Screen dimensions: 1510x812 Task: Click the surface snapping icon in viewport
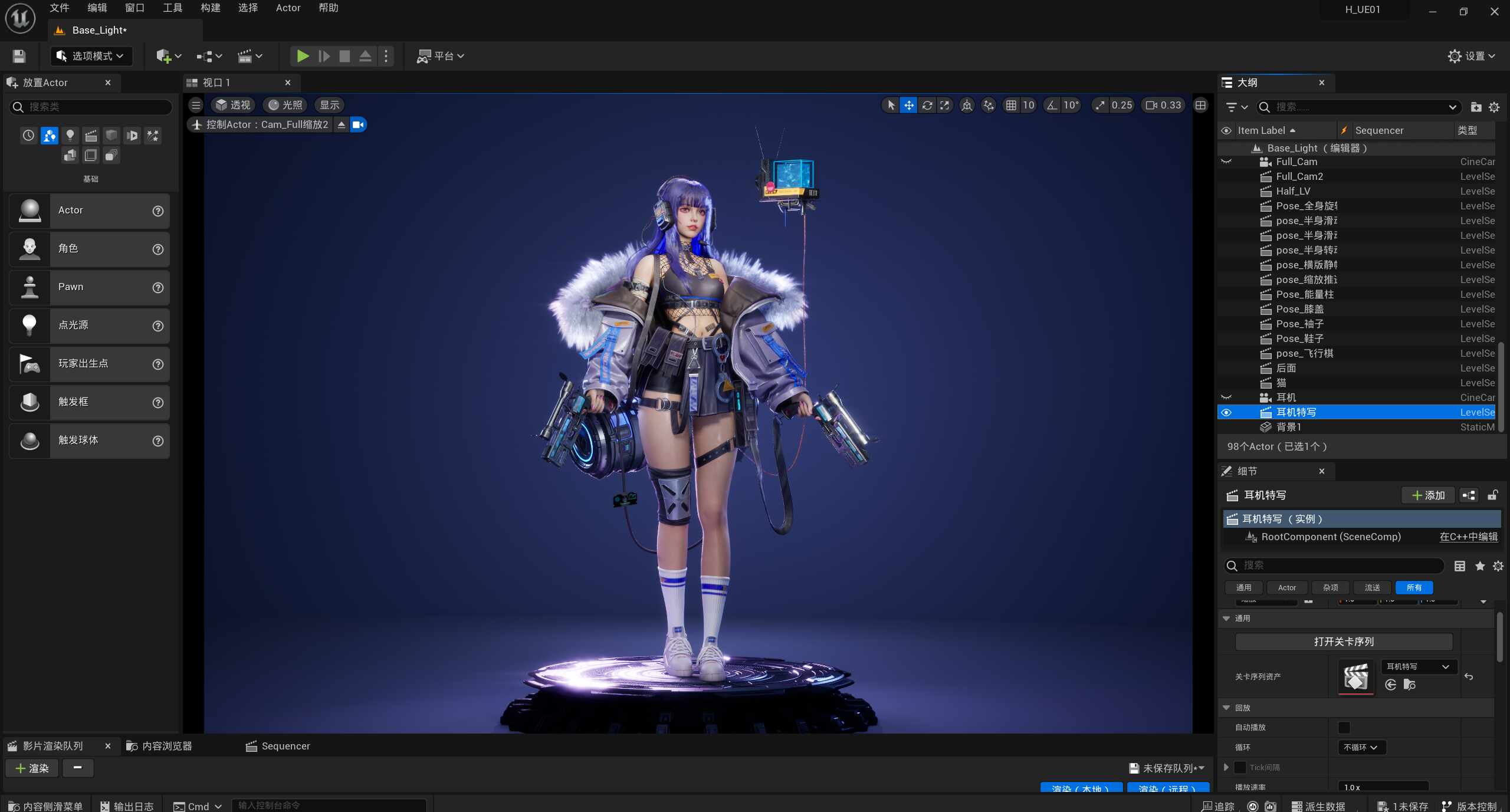click(x=989, y=105)
